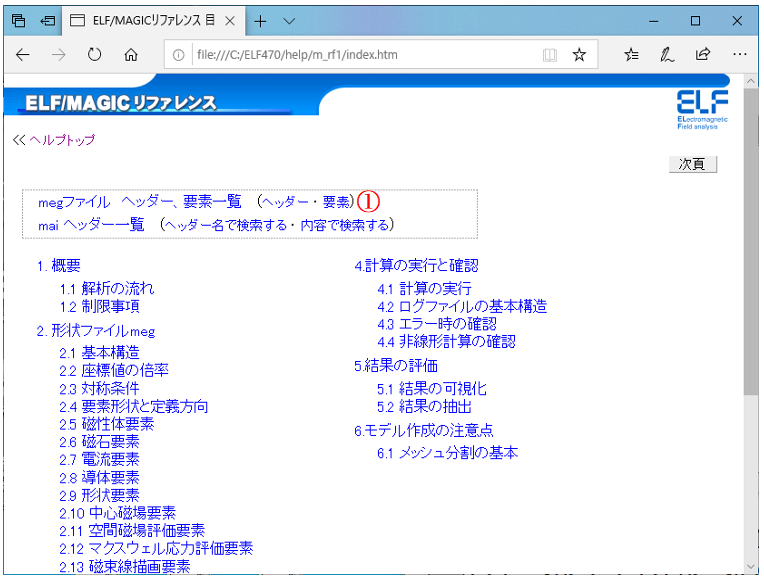Show tab previews chevron
This screenshot has height=579, width=764.
[289, 21]
